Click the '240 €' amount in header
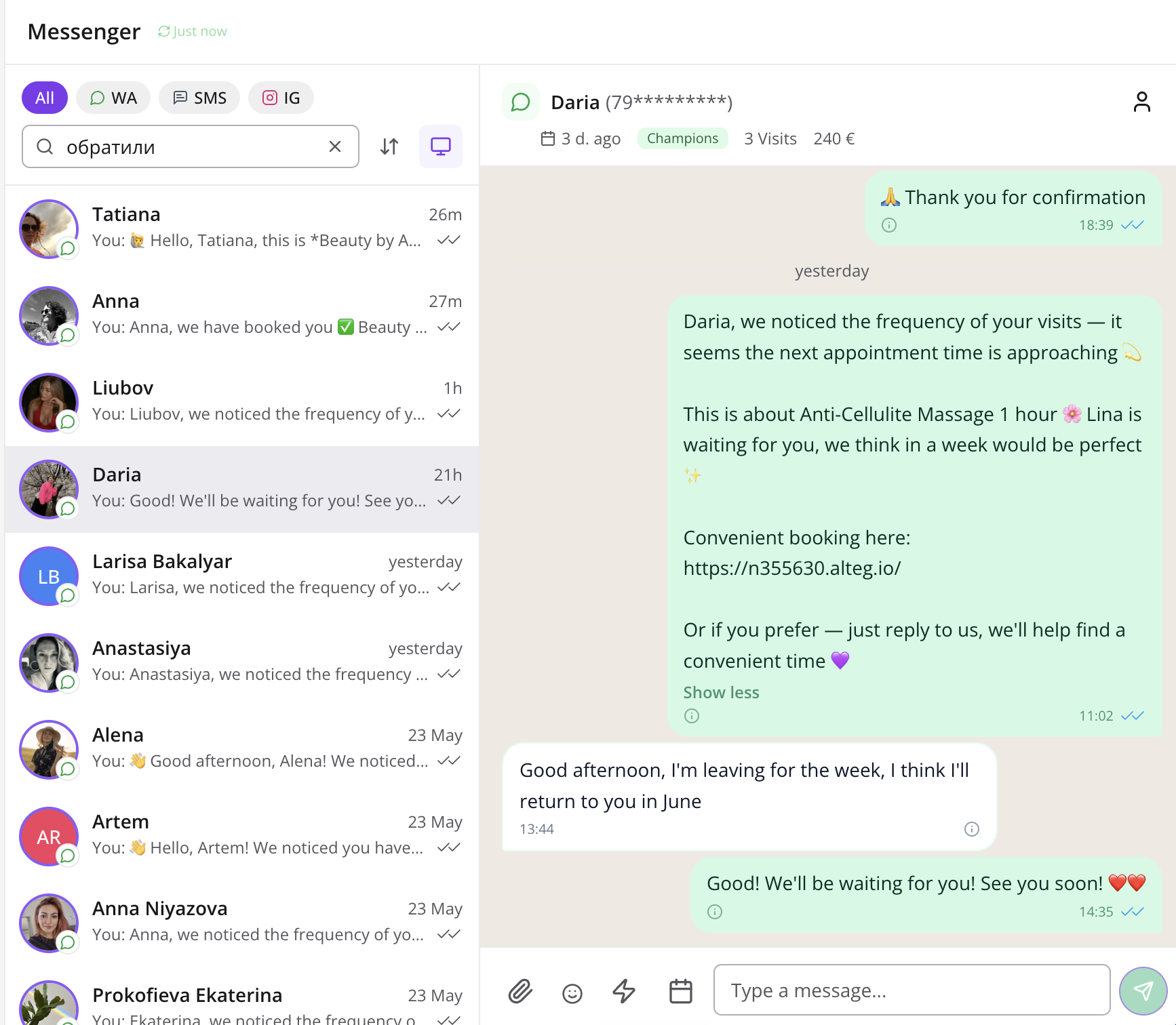 point(834,138)
